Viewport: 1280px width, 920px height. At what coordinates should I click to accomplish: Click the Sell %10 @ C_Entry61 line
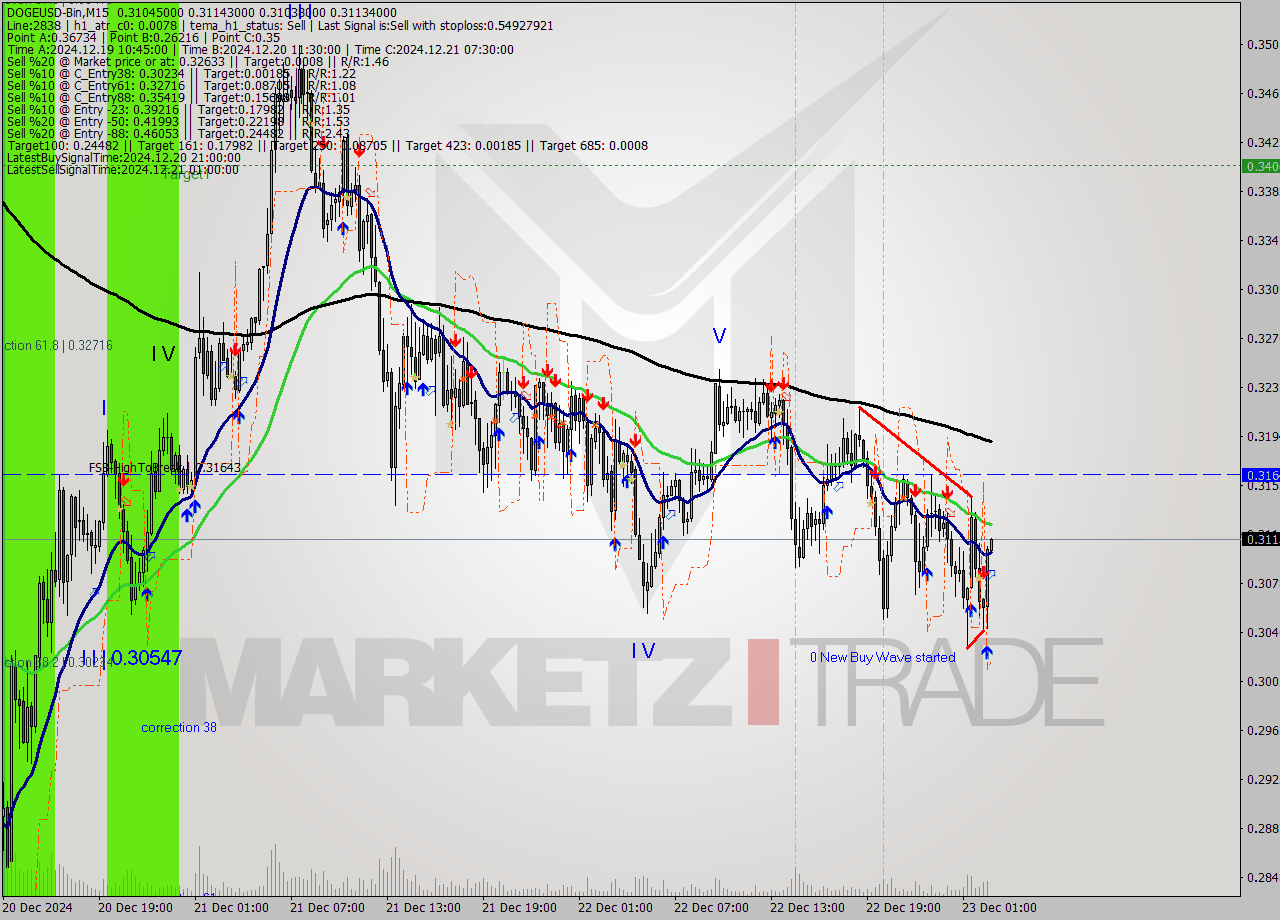(x=181, y=85)
